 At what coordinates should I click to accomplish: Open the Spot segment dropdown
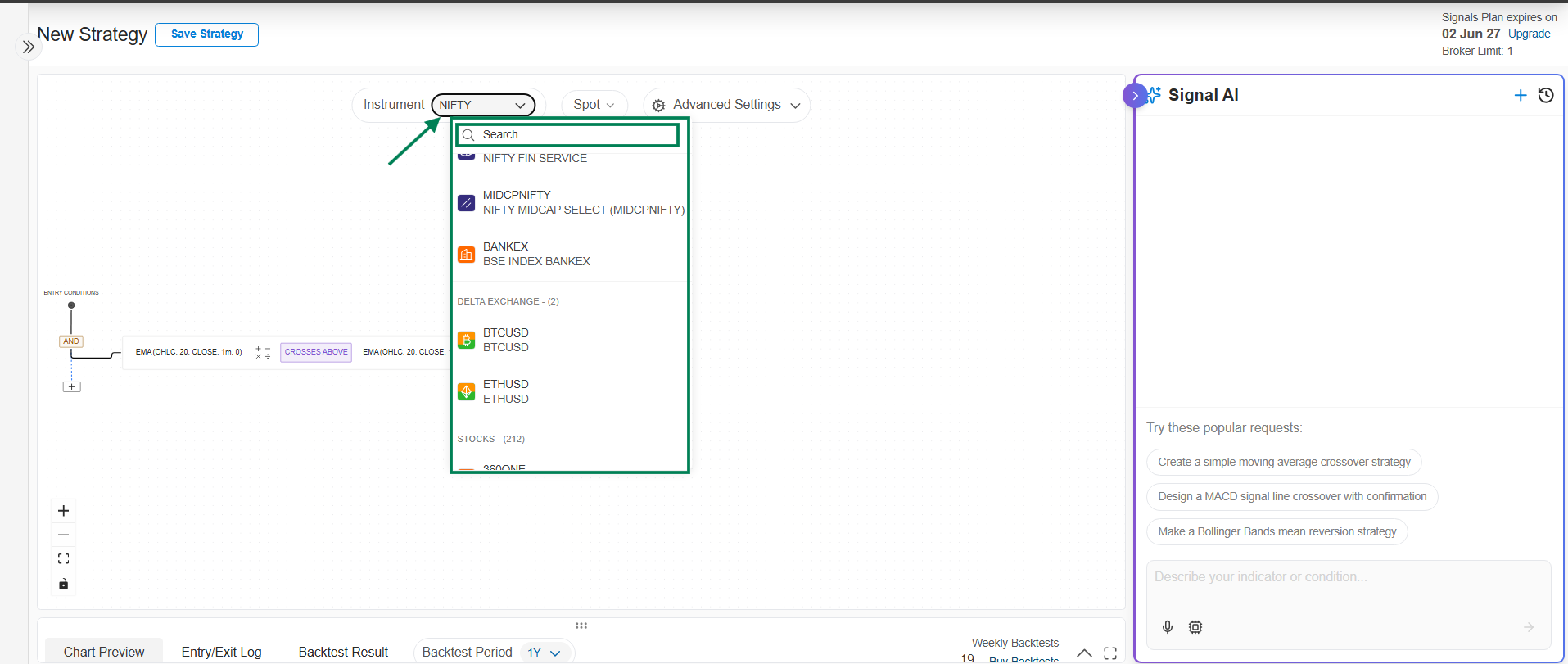pyautogui.click(x=594, y=105)
